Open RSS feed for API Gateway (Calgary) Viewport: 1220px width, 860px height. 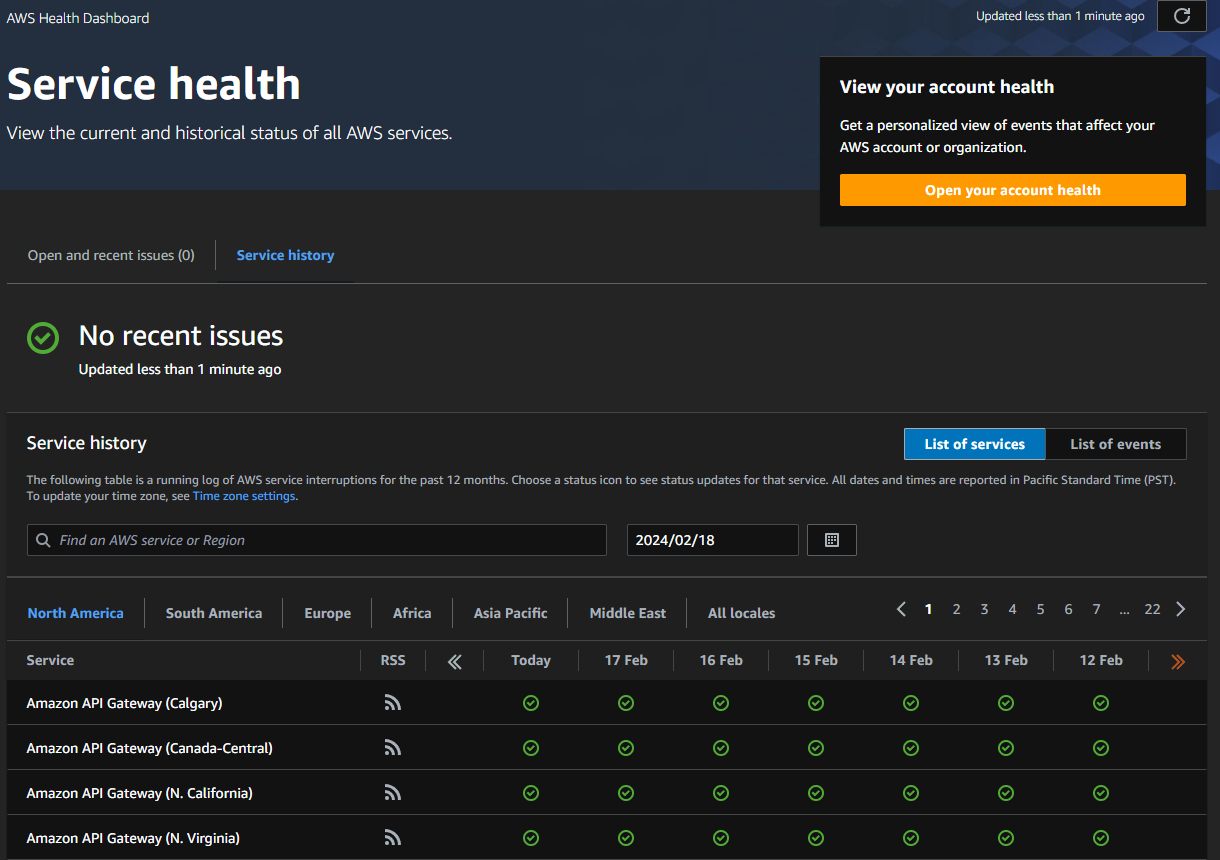click(x=393, y=703)
